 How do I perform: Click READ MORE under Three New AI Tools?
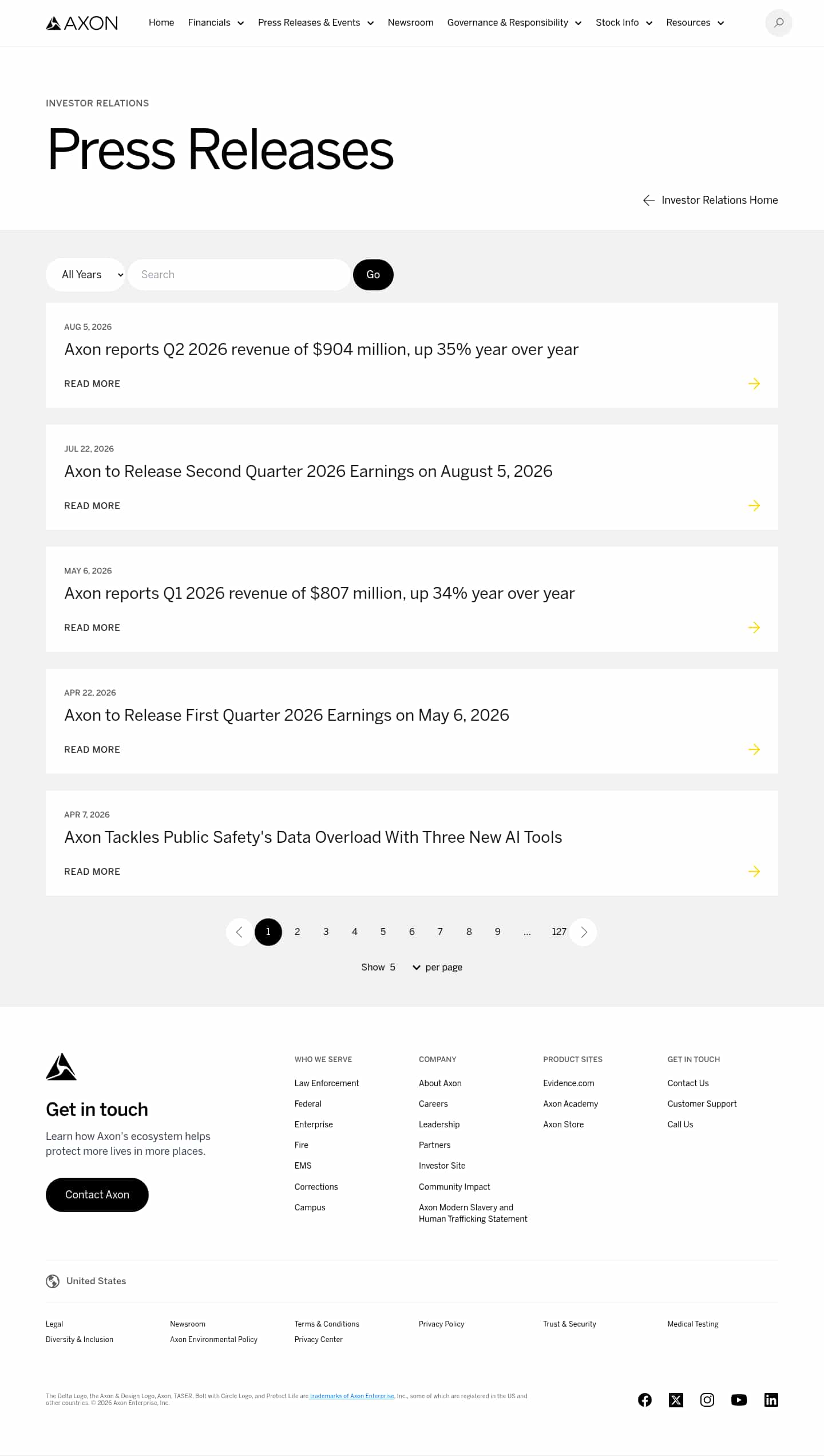pos(92,871)
